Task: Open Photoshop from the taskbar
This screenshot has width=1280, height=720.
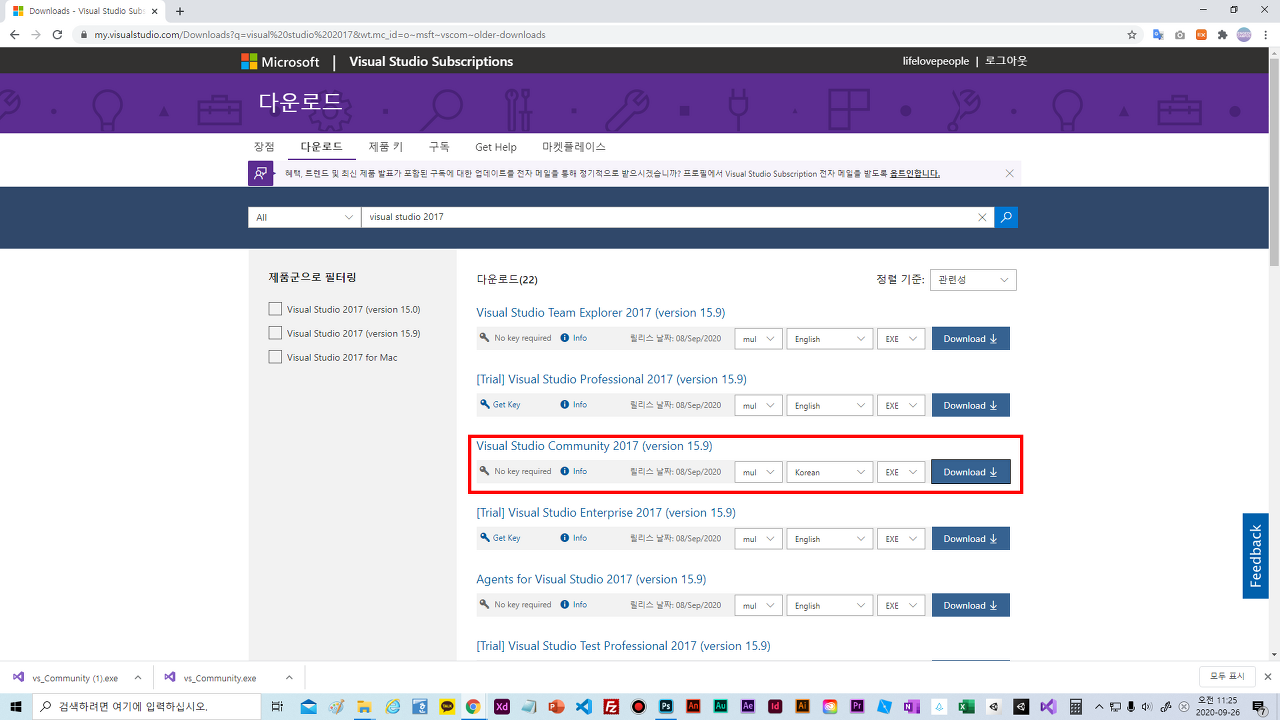Action: point(666,706)
